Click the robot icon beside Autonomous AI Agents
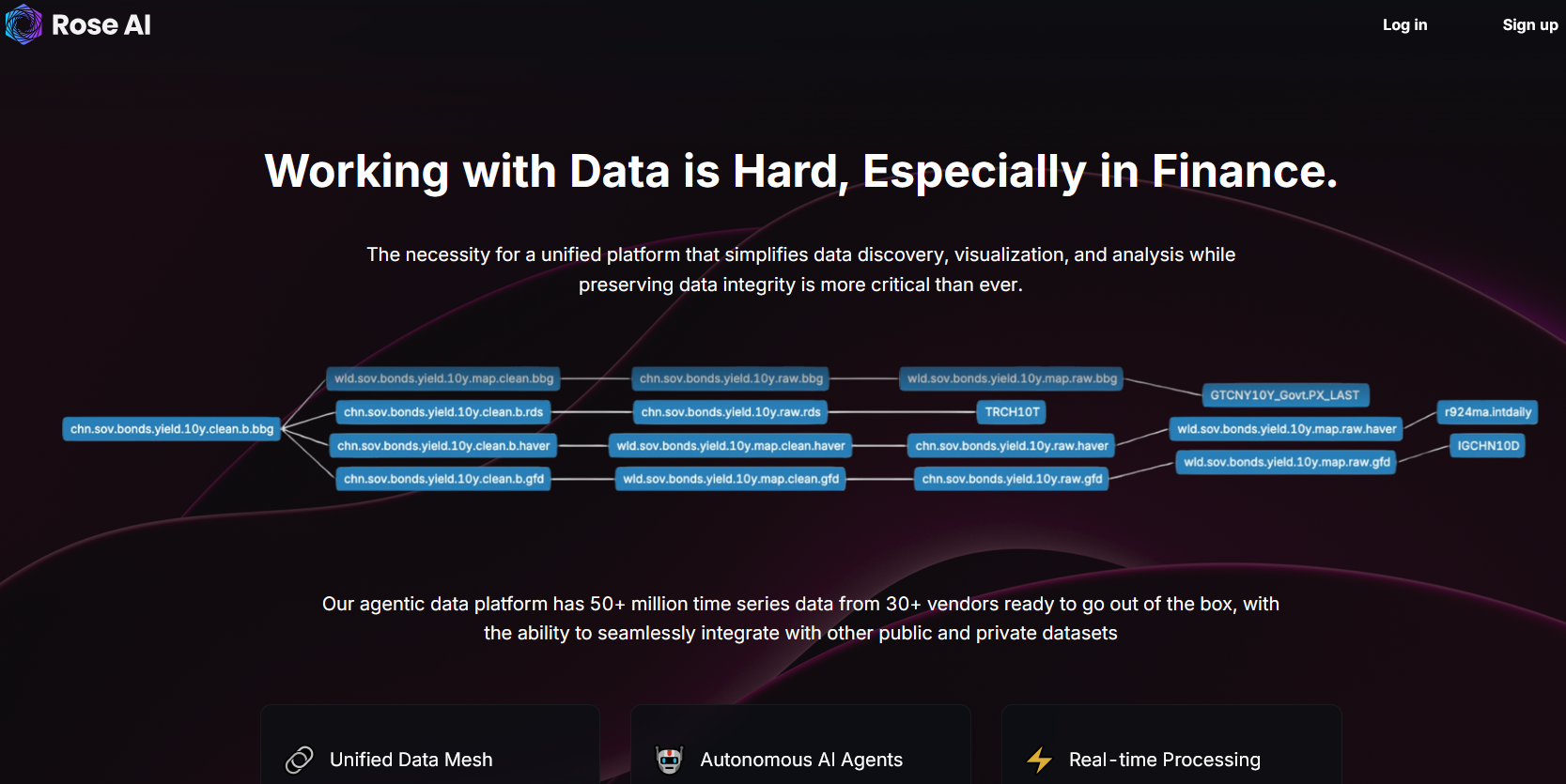This screenshot has width=1566, height=784. [x=669, y=760]
